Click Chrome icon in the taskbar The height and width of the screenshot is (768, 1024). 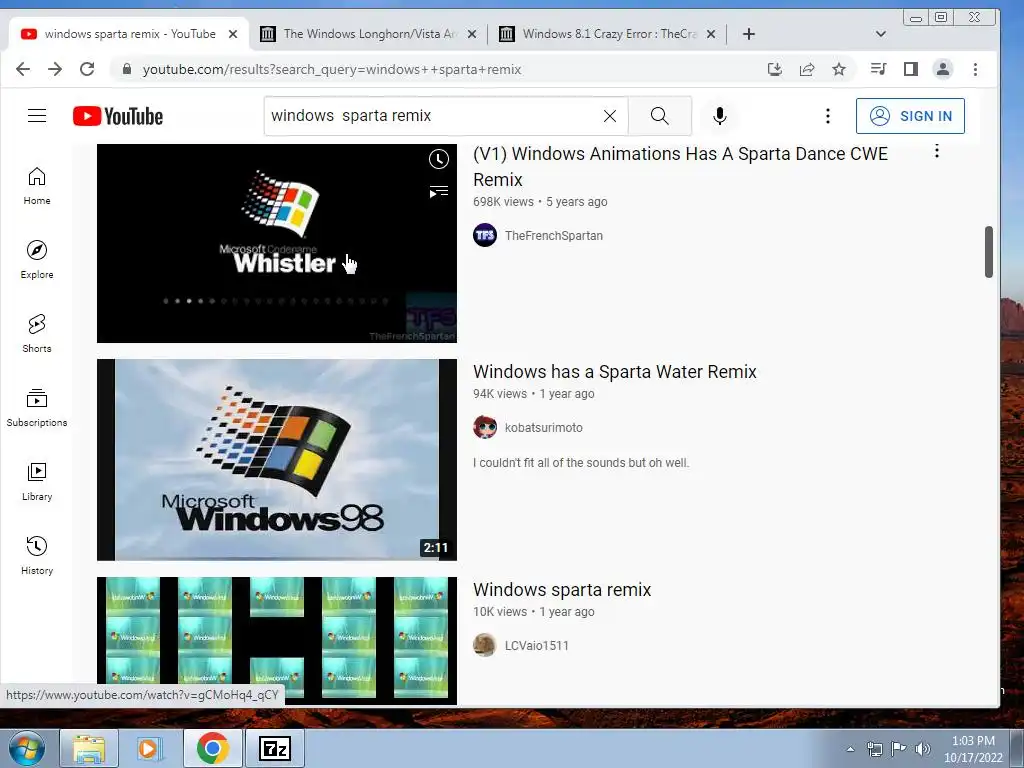coord(213,748)
